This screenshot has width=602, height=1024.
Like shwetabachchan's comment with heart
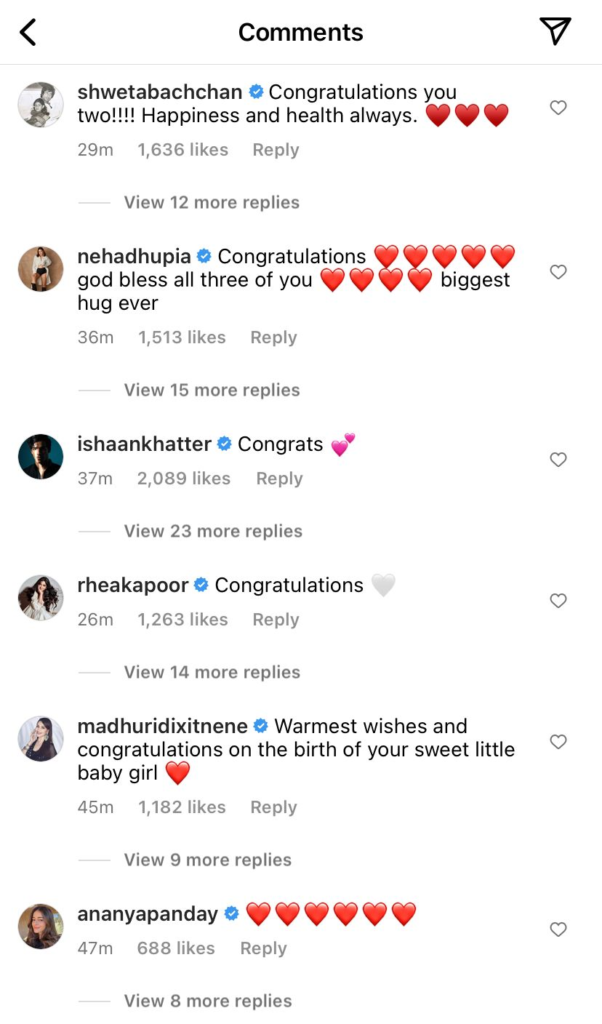[x=559, y=108]
